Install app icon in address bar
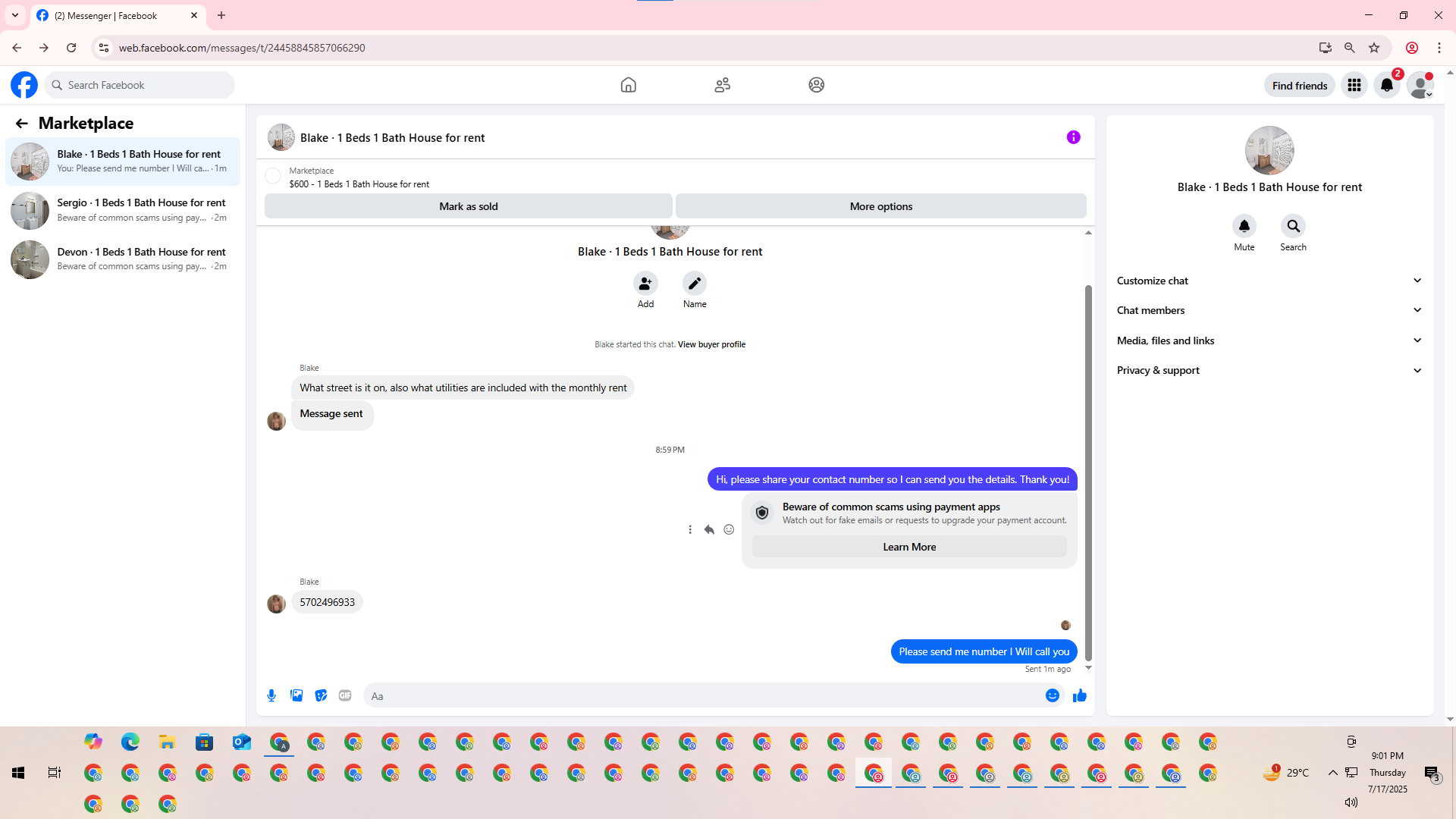Screen dimensions: 1456x819 coord(1326,48)
